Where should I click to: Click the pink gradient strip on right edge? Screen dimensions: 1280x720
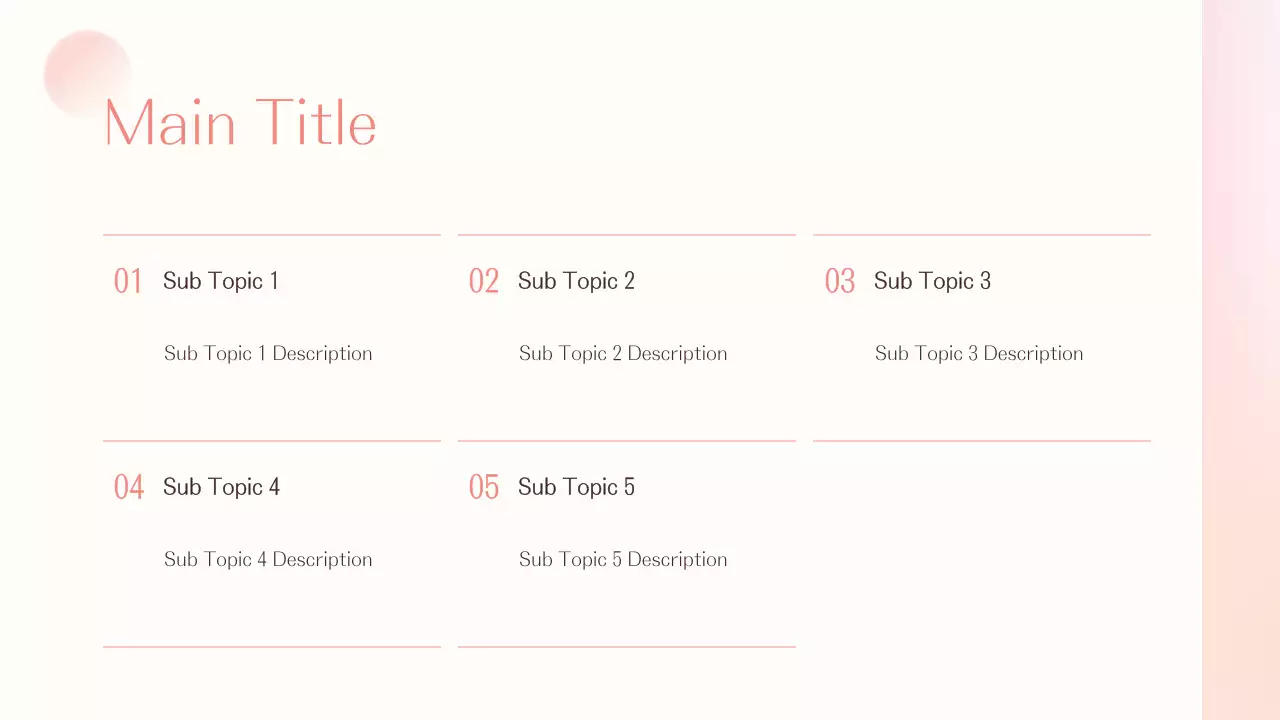tap(1241, 360)
